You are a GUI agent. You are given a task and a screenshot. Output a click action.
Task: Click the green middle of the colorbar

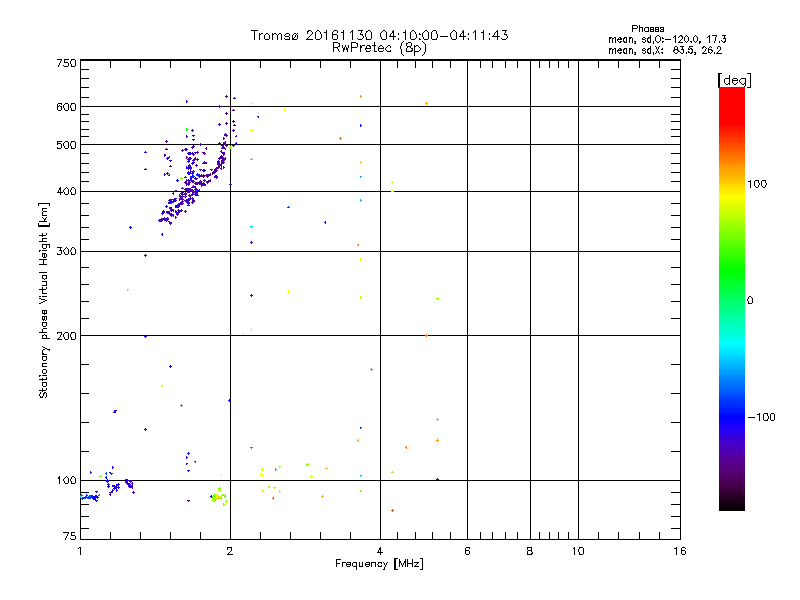point(732,270)
